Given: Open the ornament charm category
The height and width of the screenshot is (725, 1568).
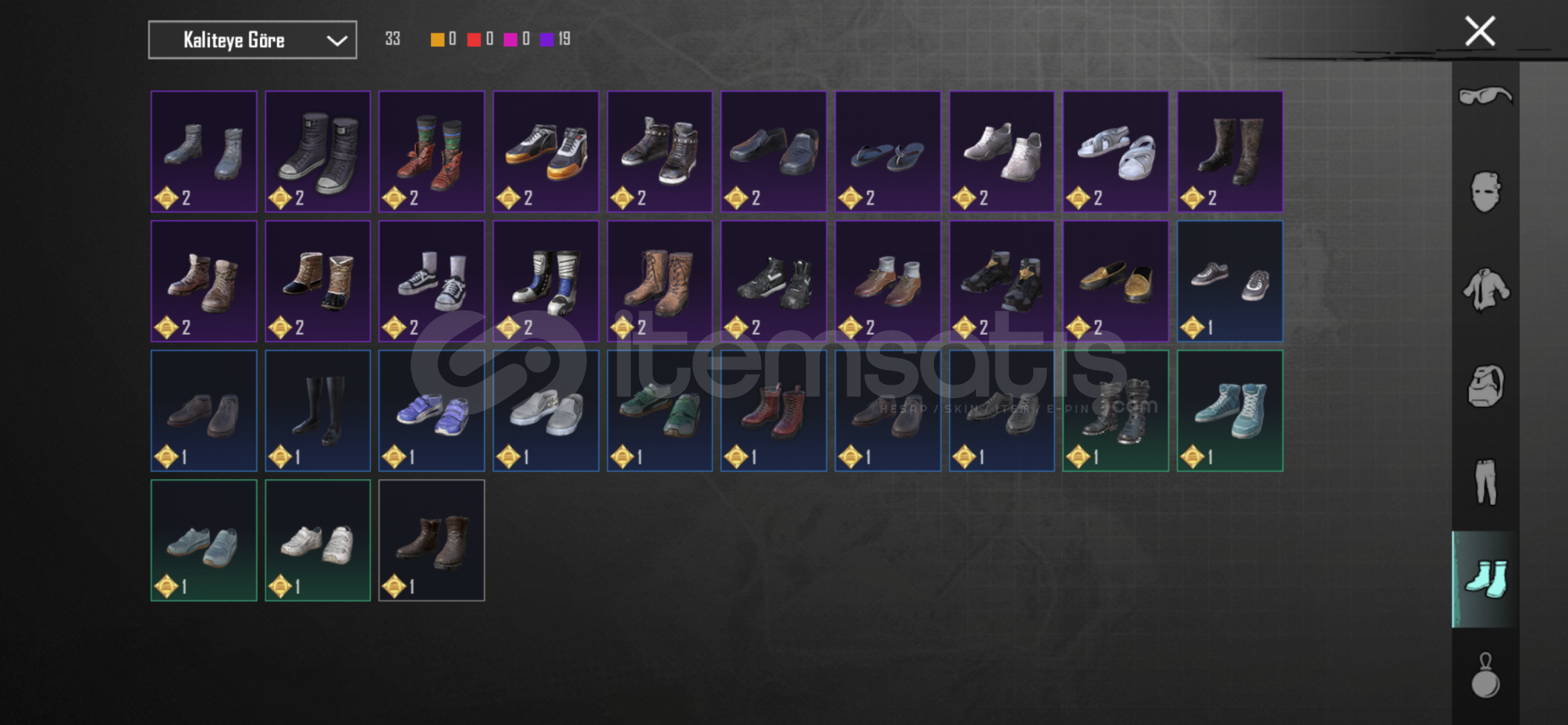Looking at the screenshot, I should point(1485,675).
